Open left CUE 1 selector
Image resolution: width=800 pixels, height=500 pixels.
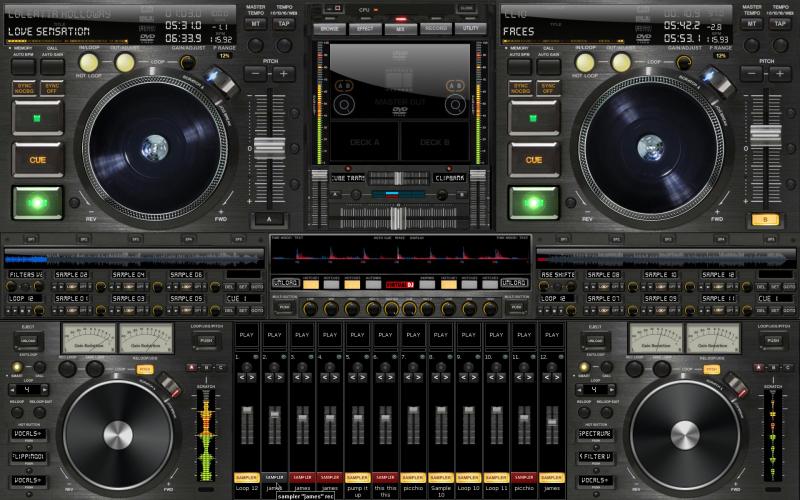(243, 298)
